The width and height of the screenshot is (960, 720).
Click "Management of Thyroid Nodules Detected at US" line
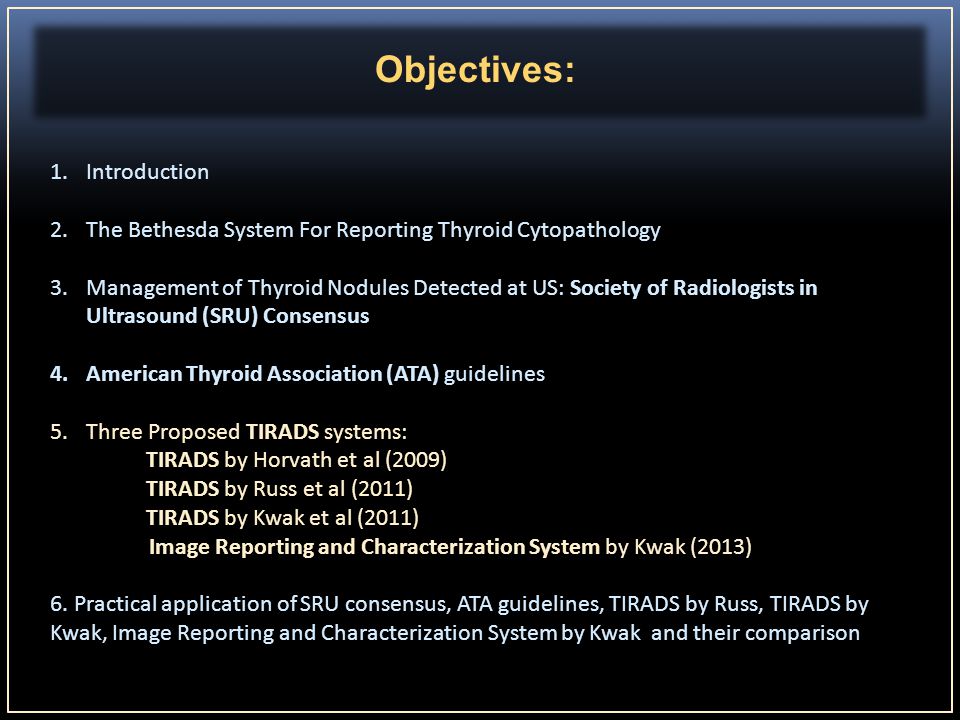tap(451, 288)
